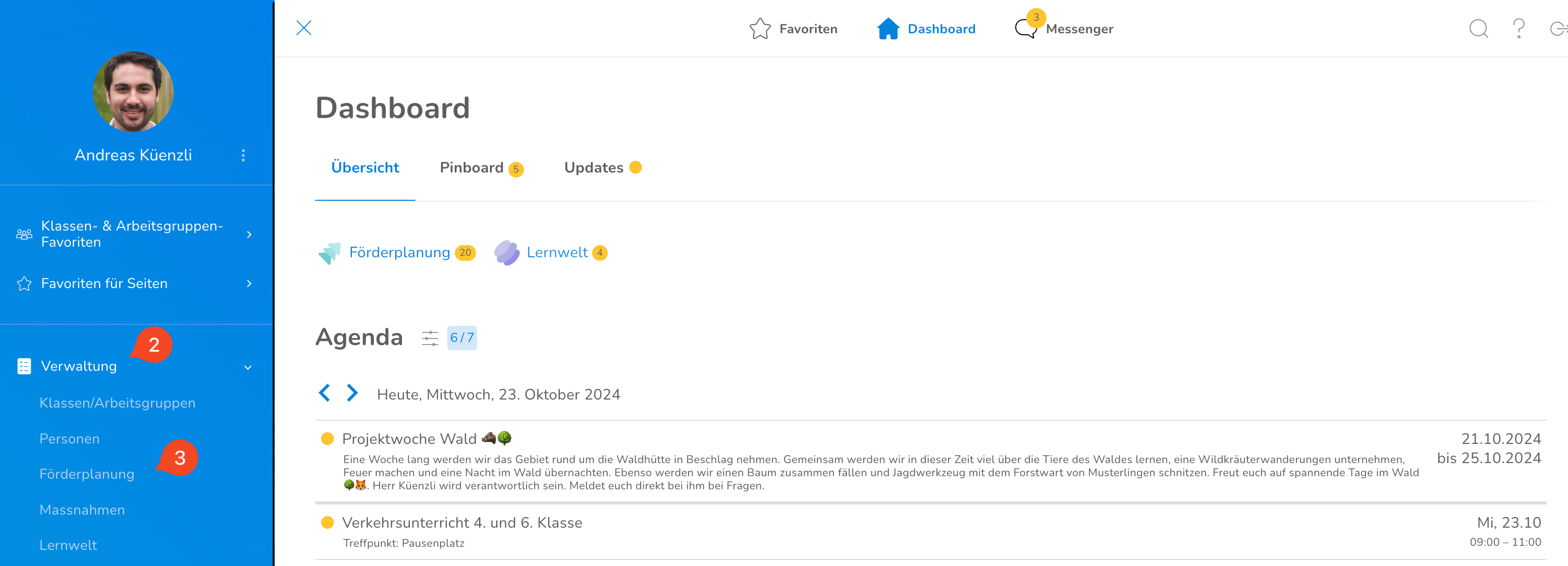Image resolution: width=1568 pixels, height=566 pixels.
Task: Click the search magnifier icon
Action: (1478, 29)
